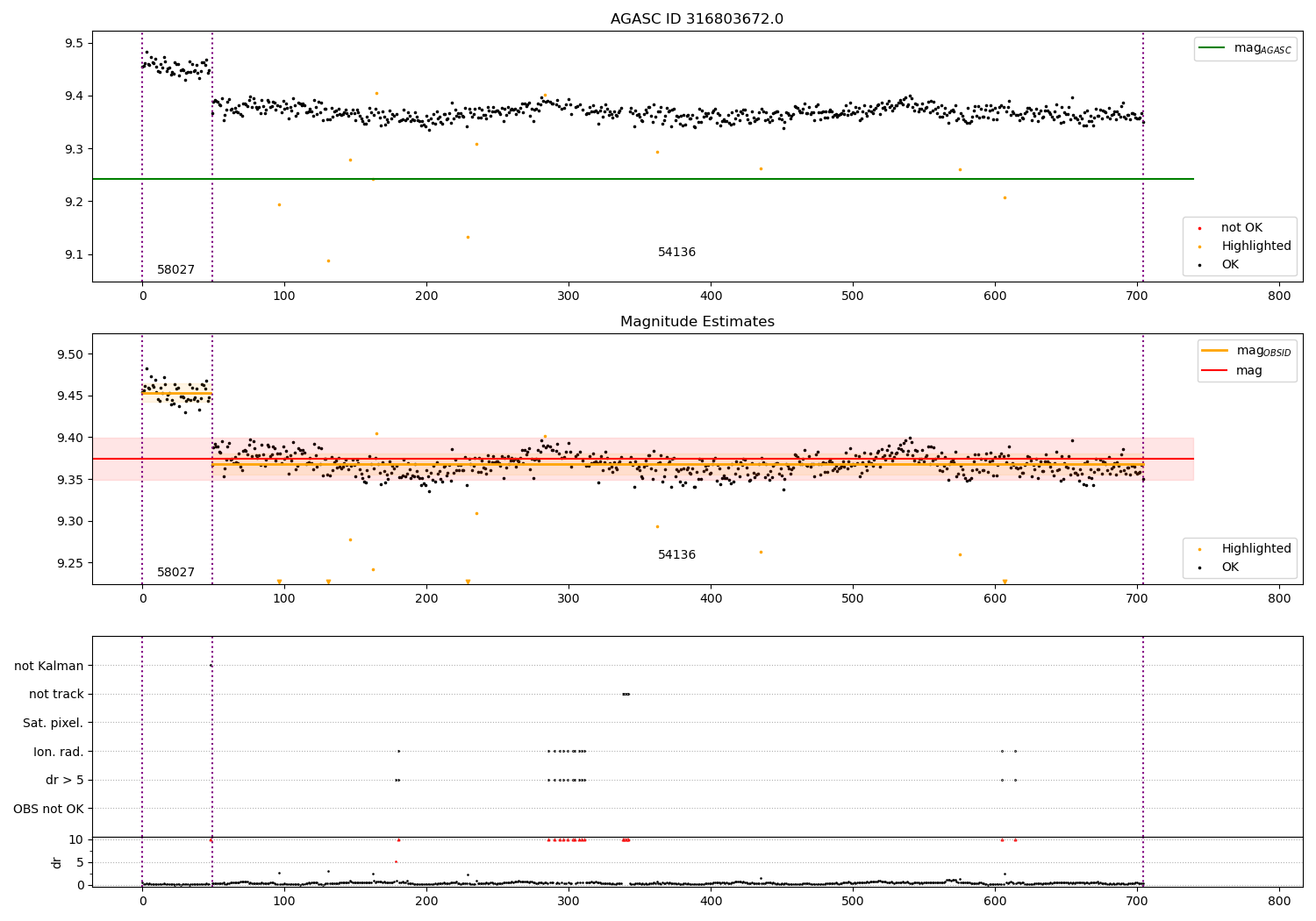This screenshot has height=921, width=1316.
Task: Click the 'not track' row label
Action: click(x=56, y=695)
